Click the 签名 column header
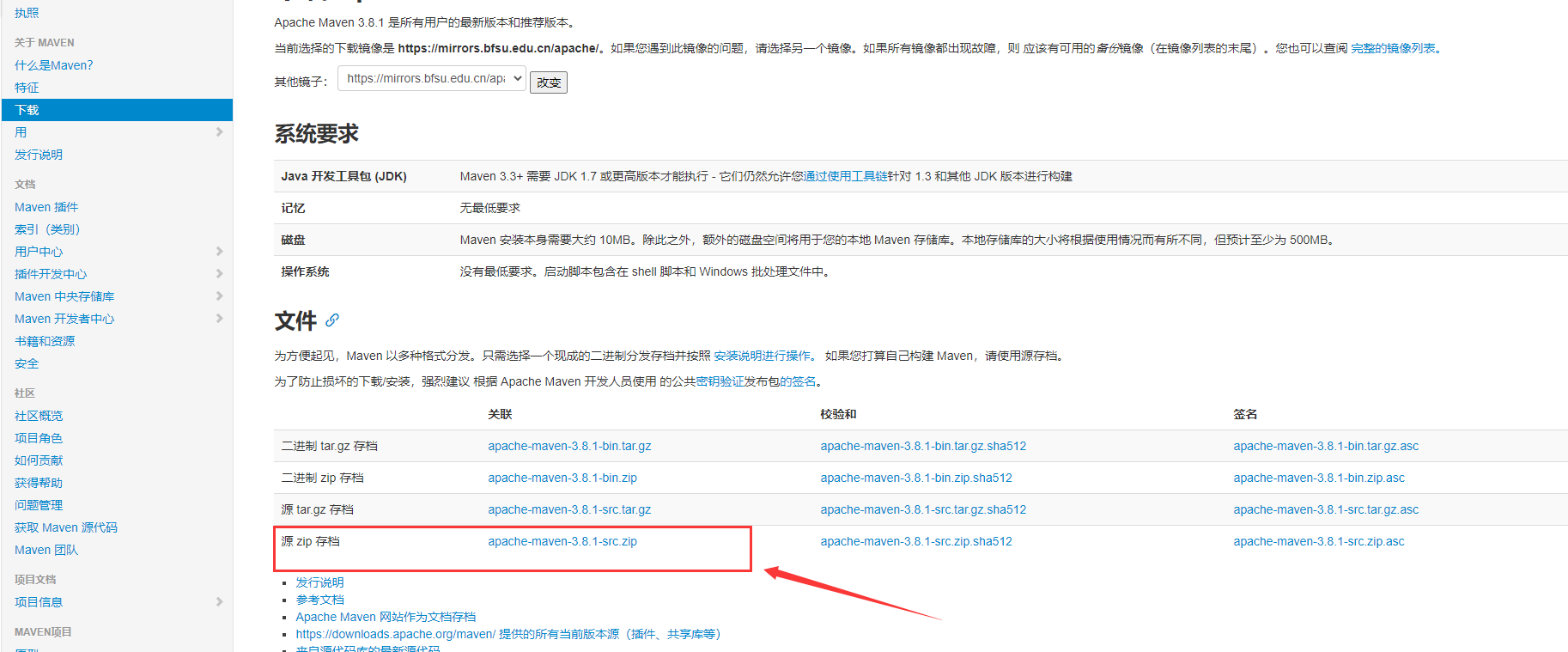The width and height of the screenshot is (1568, 652). tap(1245, 414)
